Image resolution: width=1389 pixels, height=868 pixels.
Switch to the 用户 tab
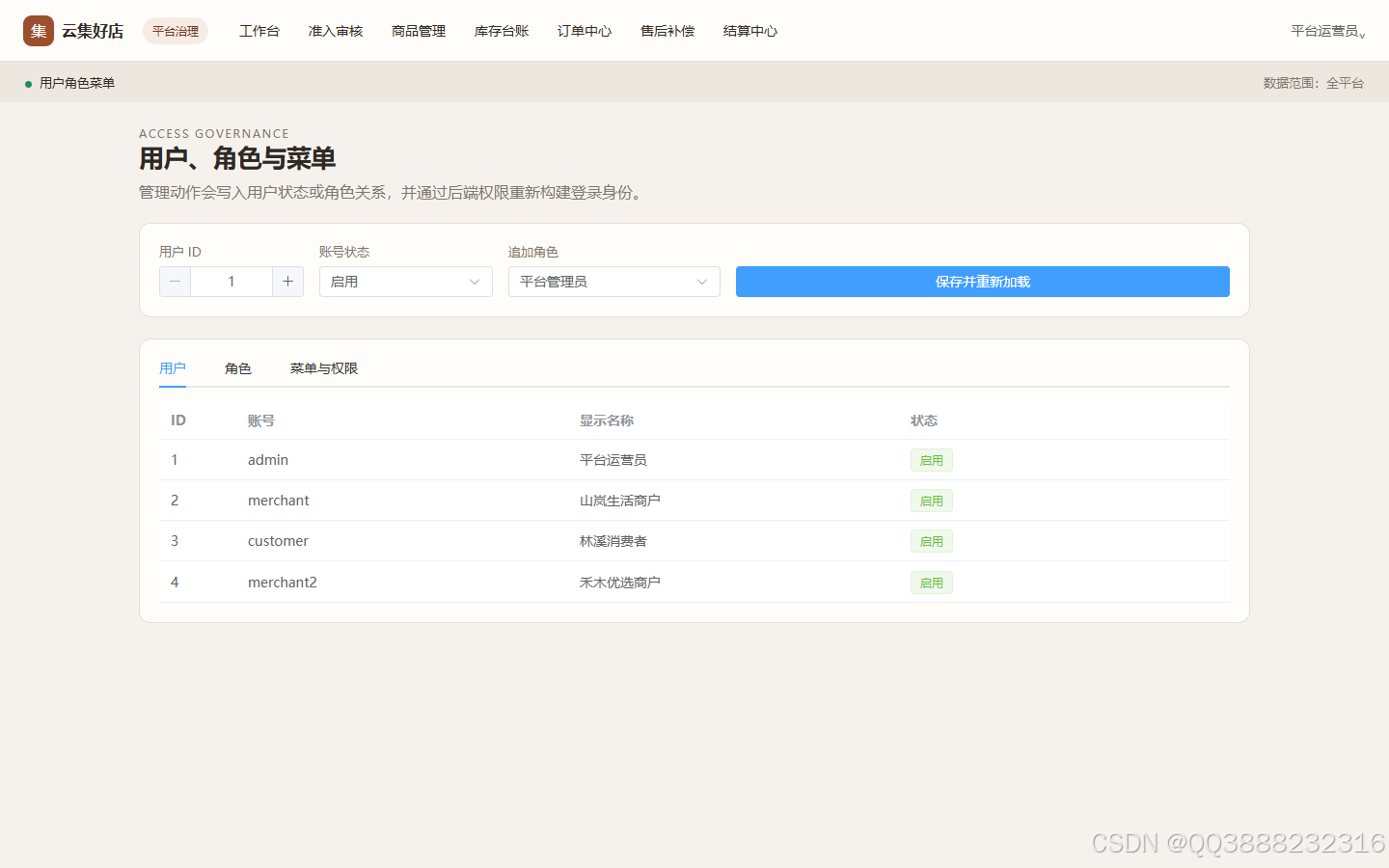[173, 368]
